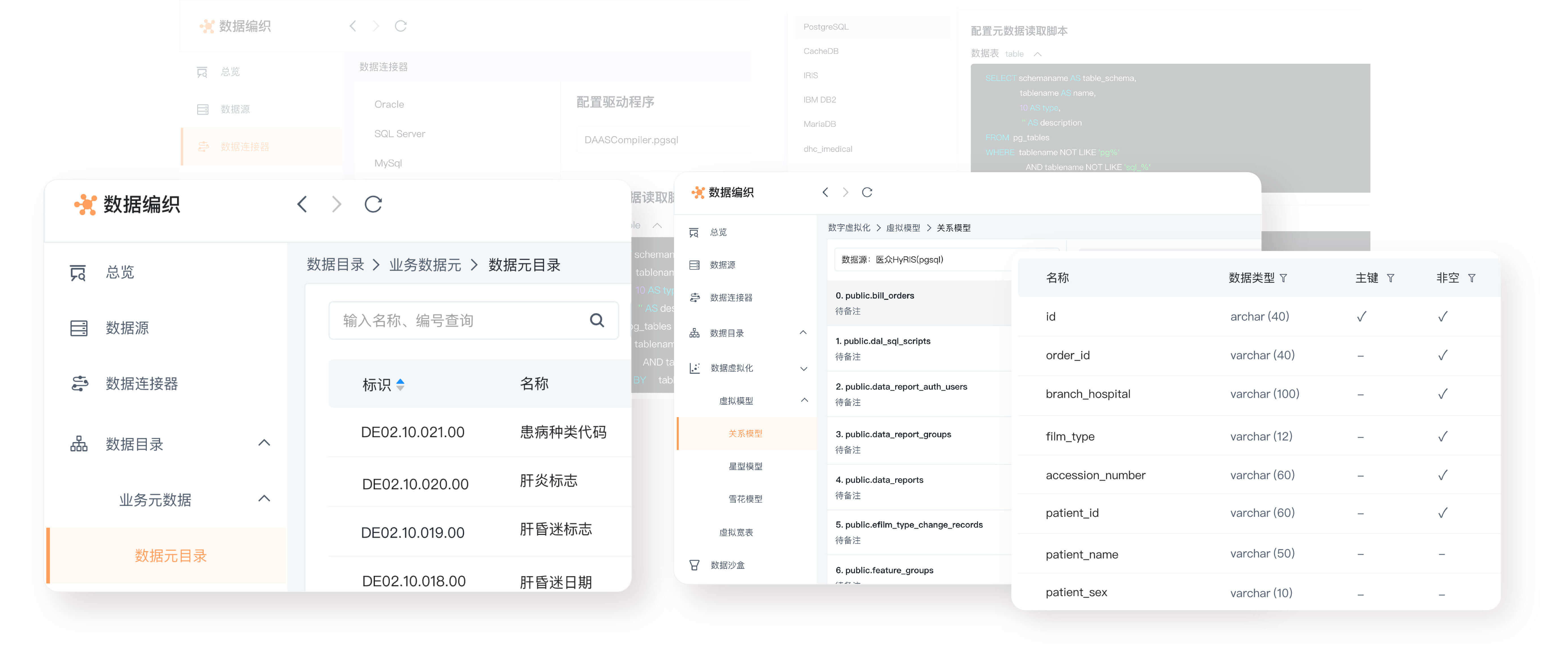Click 数据目录 breadcrumb in front-left window
The height and width of the screenshot is (650, 1568).
coord(335,265)
